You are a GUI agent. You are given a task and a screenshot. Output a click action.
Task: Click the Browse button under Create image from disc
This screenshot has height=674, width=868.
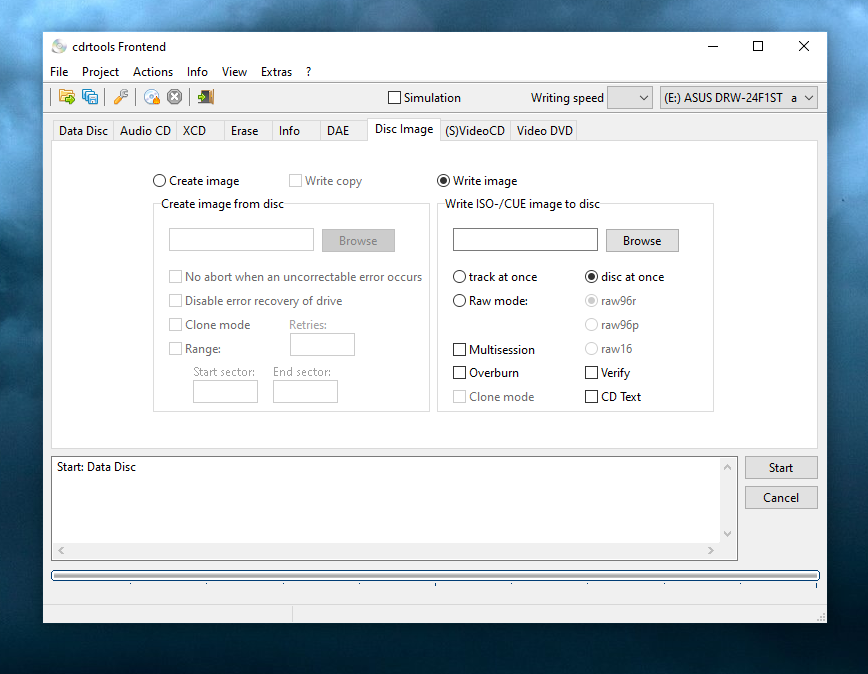(x=358, y=241)
